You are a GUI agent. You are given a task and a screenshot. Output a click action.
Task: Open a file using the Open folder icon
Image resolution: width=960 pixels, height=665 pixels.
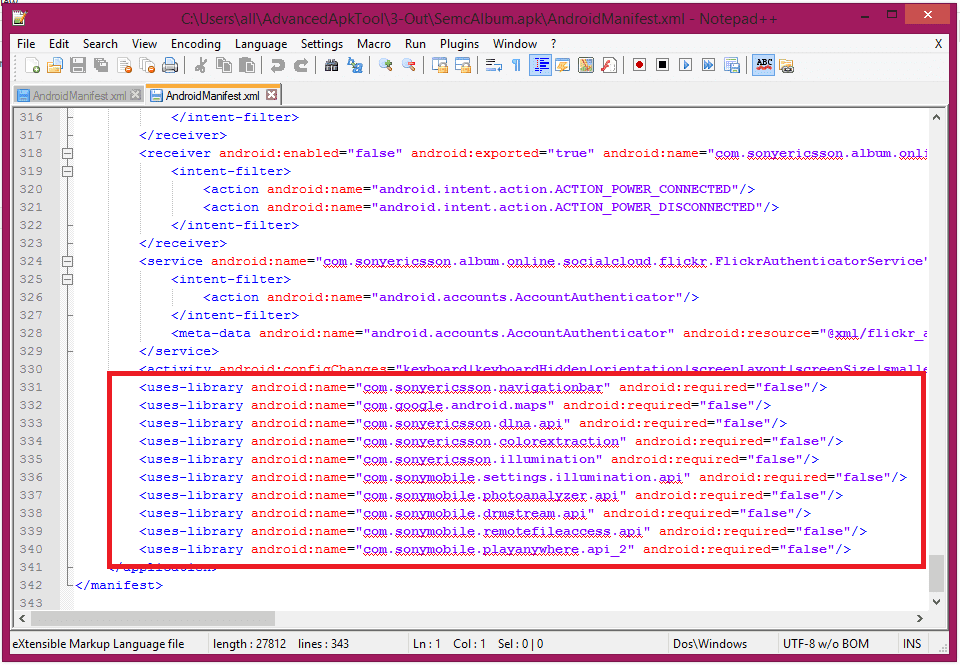click(54, 65)
